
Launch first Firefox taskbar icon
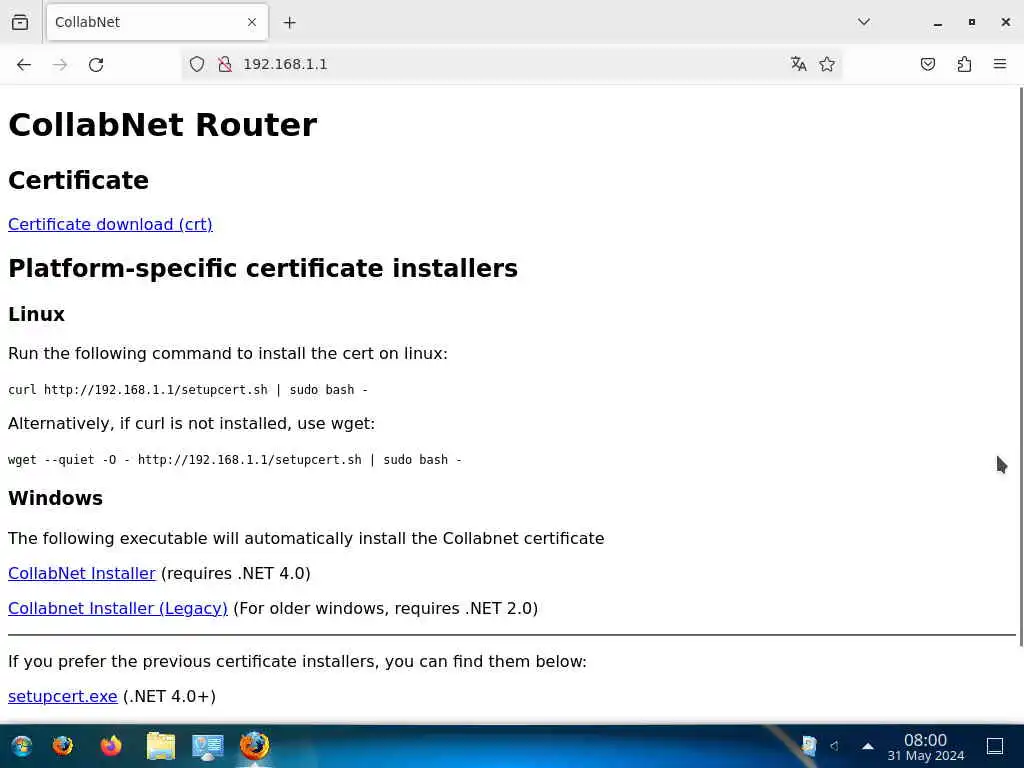click(x=63, y=746)
